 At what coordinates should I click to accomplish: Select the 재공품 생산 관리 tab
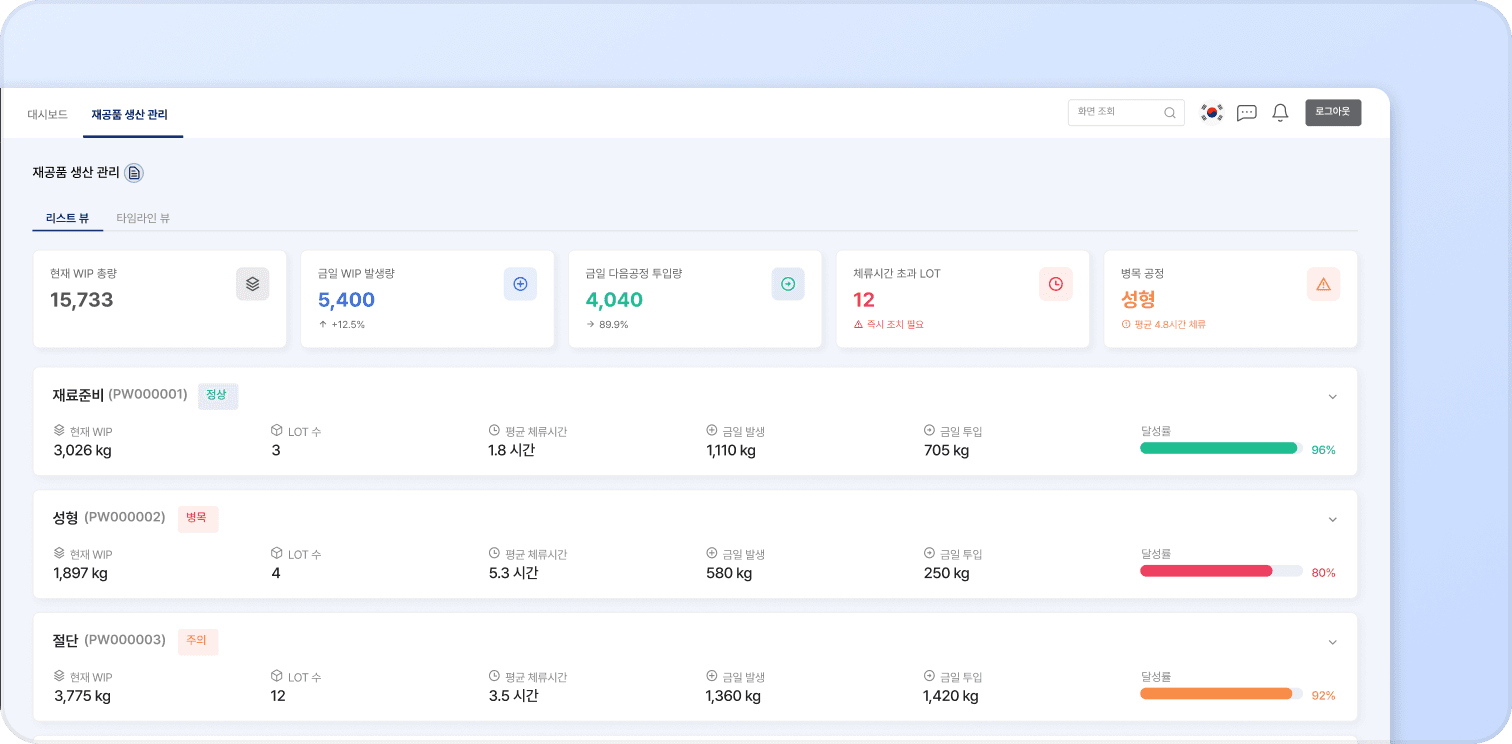130,114
